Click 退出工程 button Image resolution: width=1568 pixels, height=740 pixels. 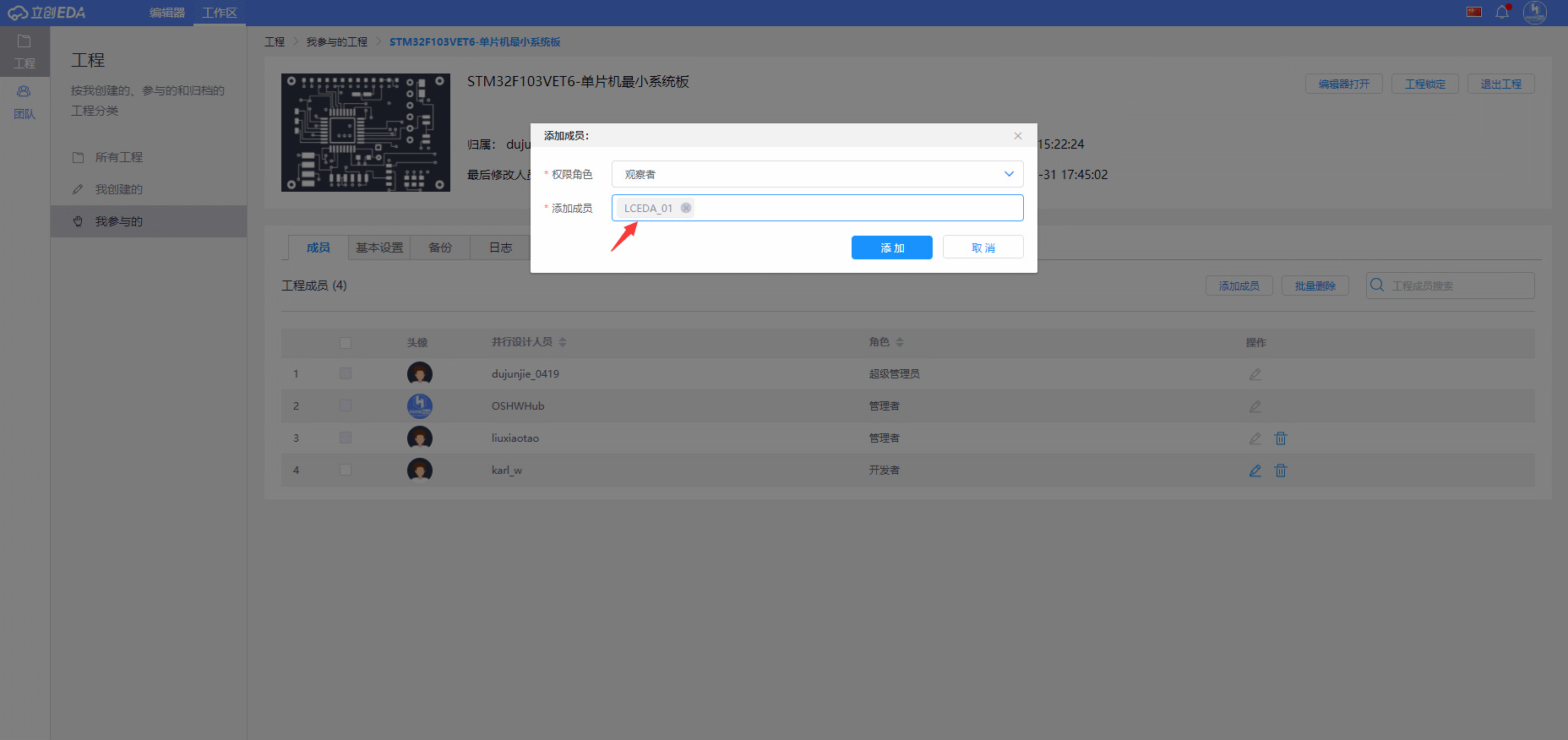[1501, 84]
